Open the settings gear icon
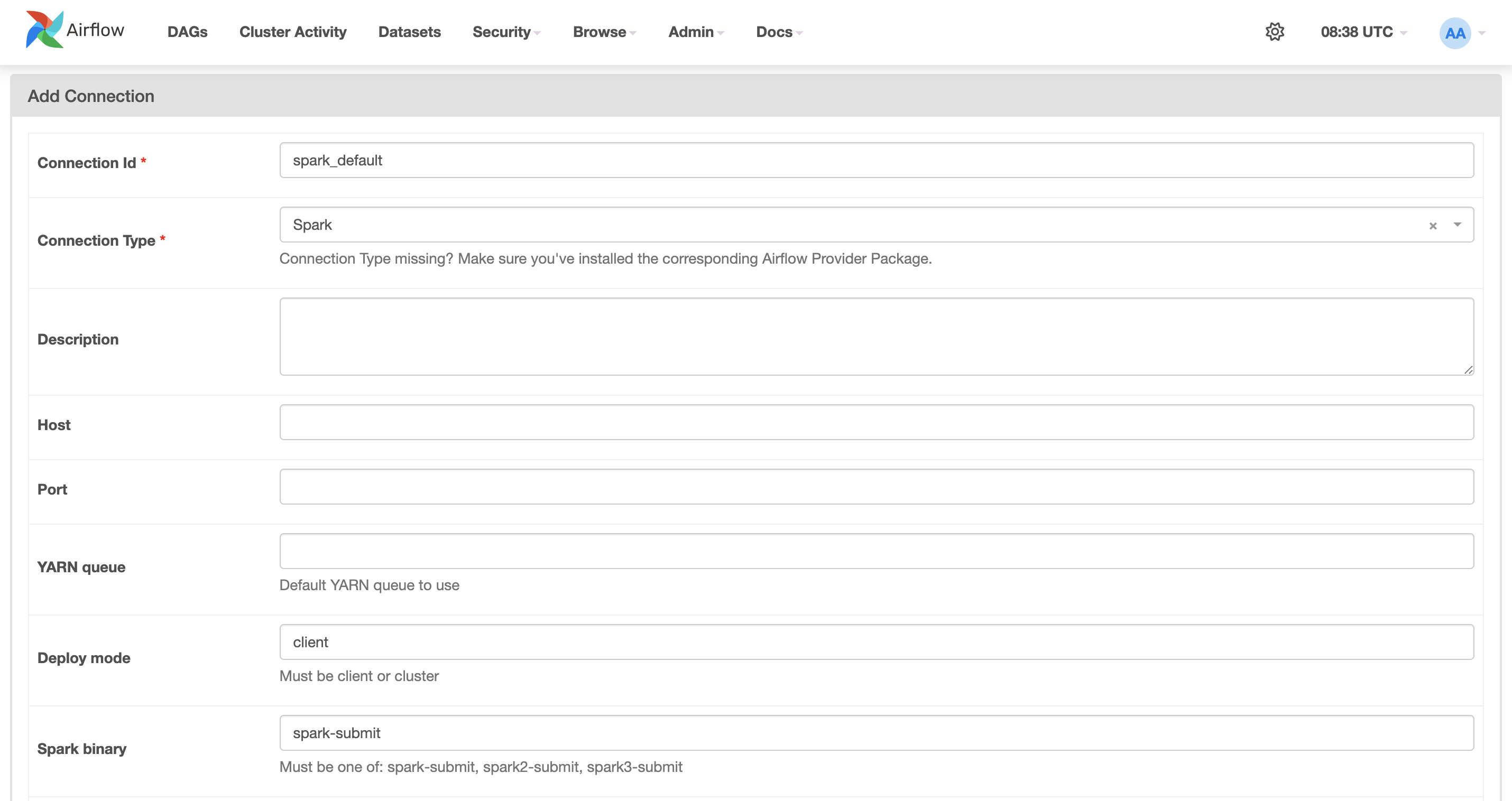Viewport: 1512px width, 801px height. pyautogui.click(x=1274, y=32)
